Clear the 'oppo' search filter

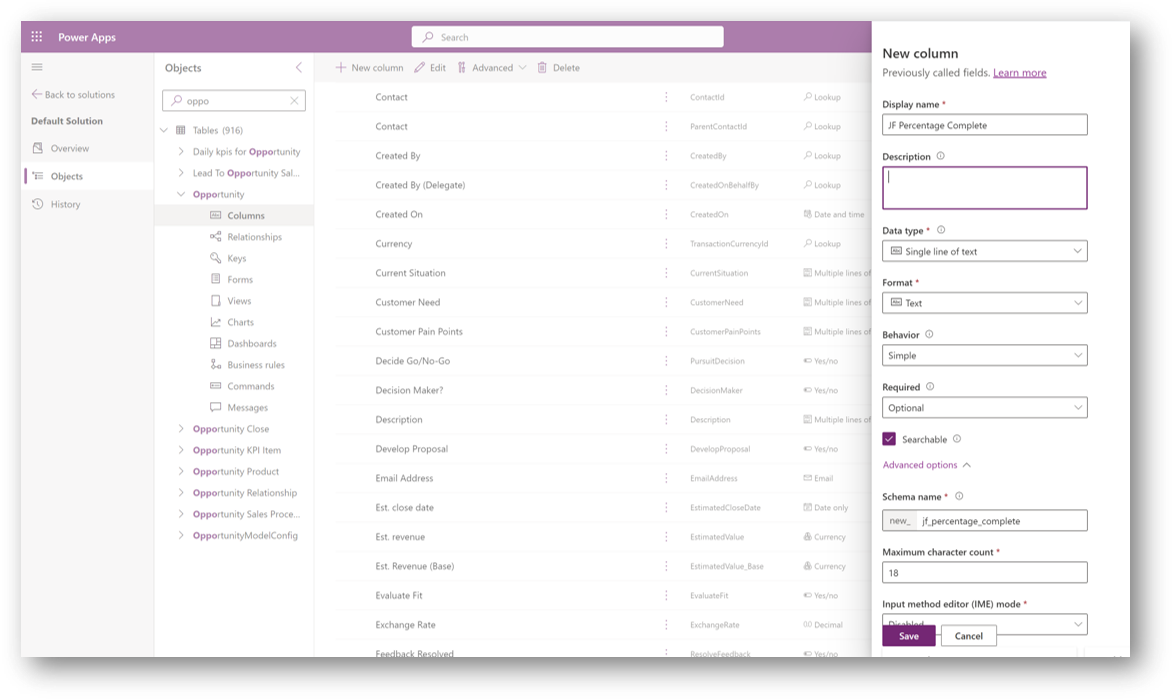(x=294, y=101)
